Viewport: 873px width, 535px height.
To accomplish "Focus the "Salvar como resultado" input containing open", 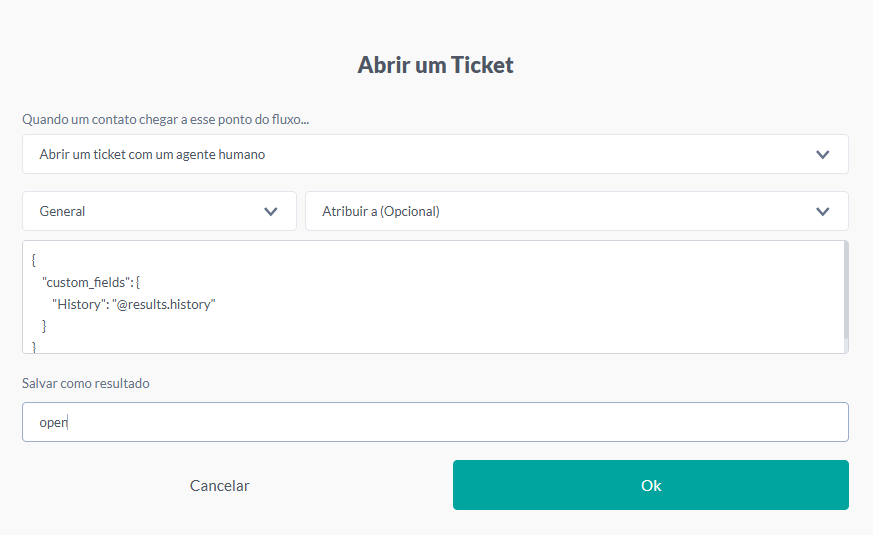I will tap(435, 422).
